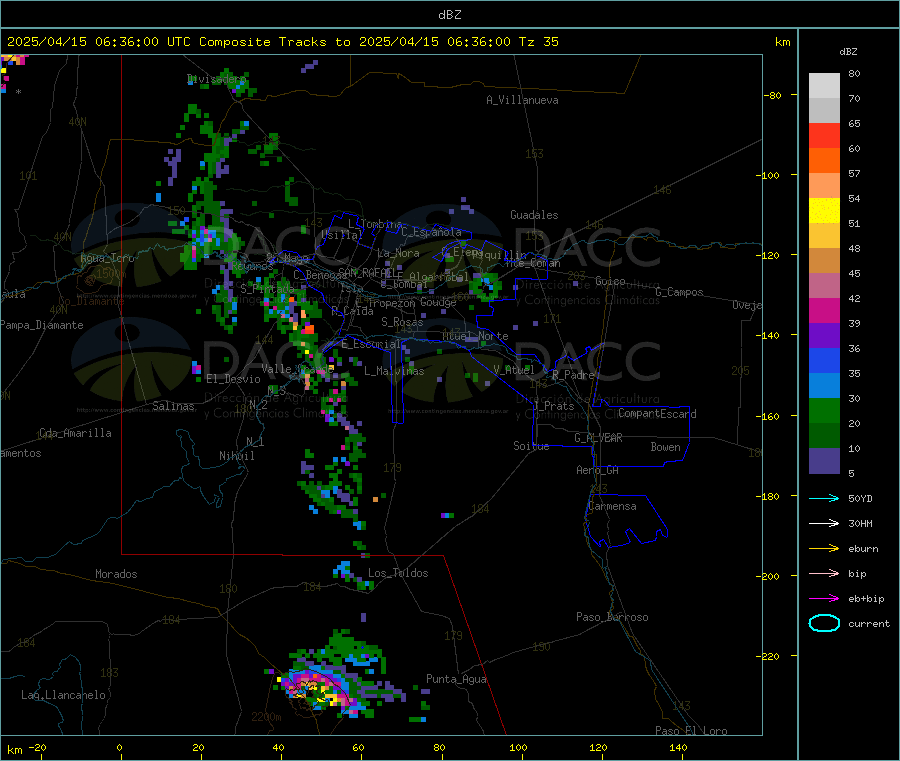Viewport: 900px width, 761px height.
Task: Click the Carmensa location label
Action: 612,506
